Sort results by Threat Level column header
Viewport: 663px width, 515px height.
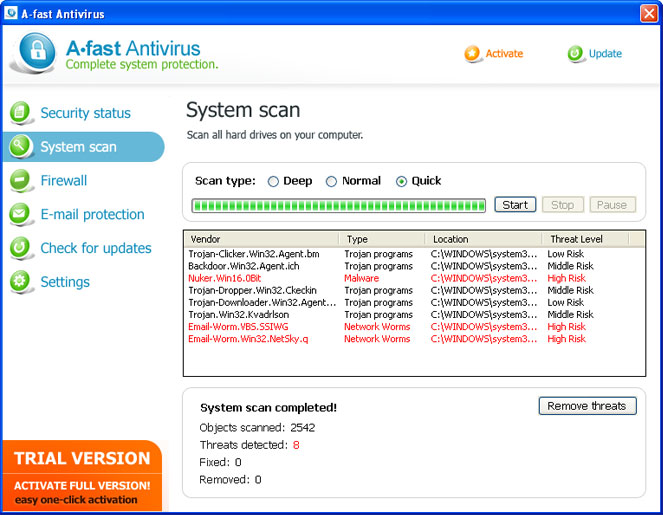[x=585, y=239]
